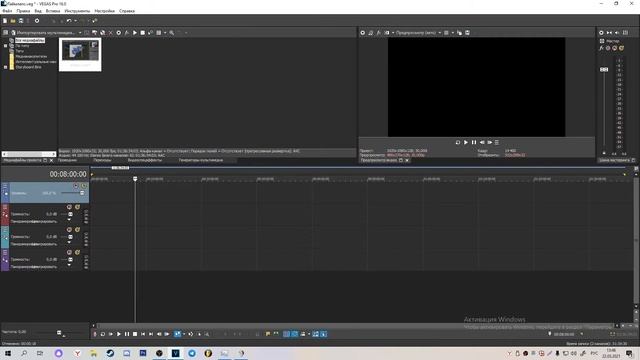Open the Настройки menu

pos(104,11)
